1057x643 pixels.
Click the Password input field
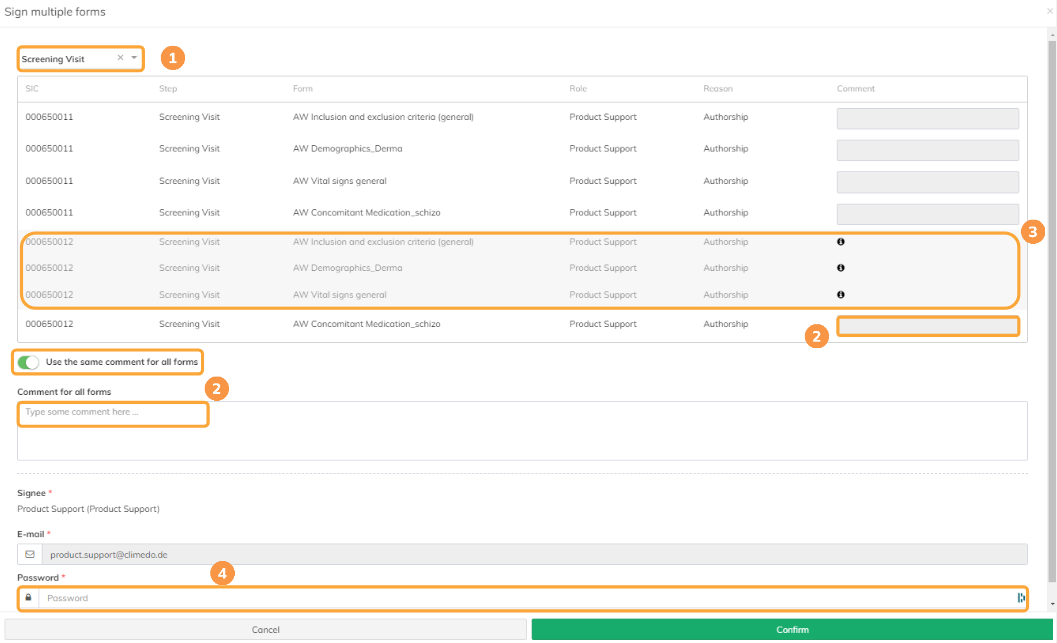coord(528,598)
